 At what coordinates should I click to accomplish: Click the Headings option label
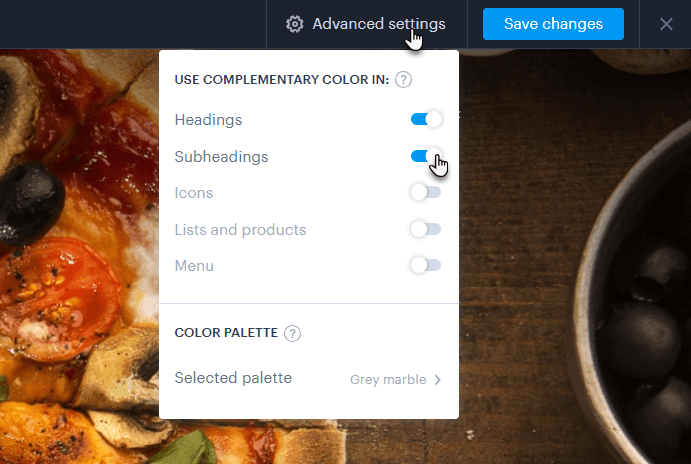[208, 120]
